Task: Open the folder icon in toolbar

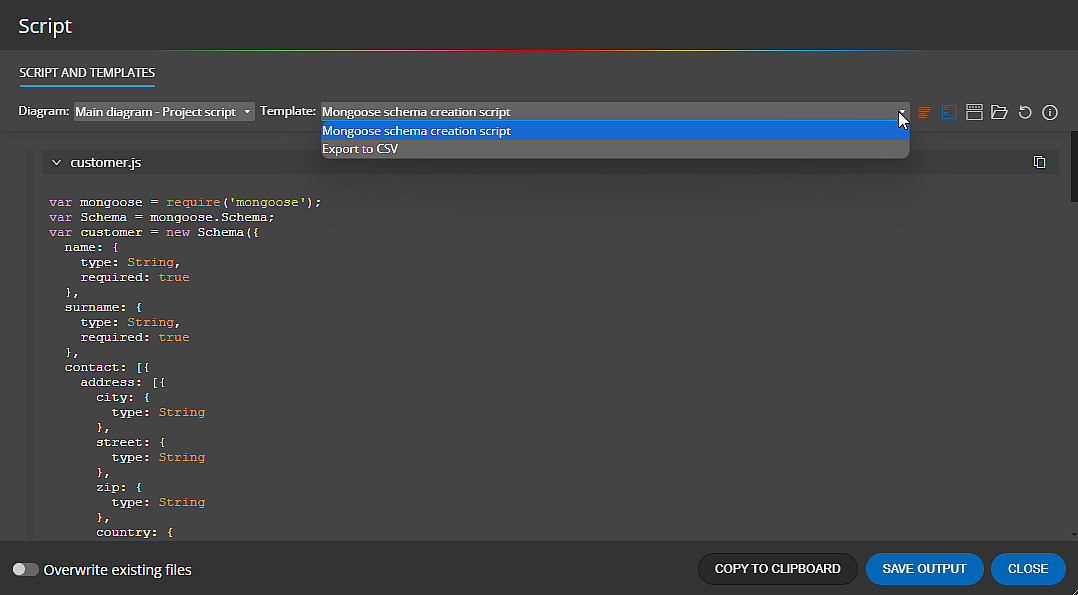Action: 999,112
